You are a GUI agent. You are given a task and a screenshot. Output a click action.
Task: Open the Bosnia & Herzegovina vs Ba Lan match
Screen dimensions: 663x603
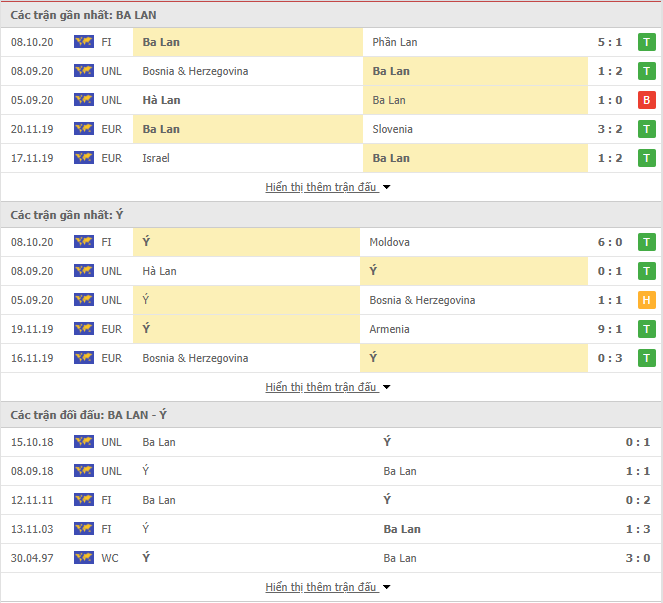pyautogui.click(x=331, y=71)
